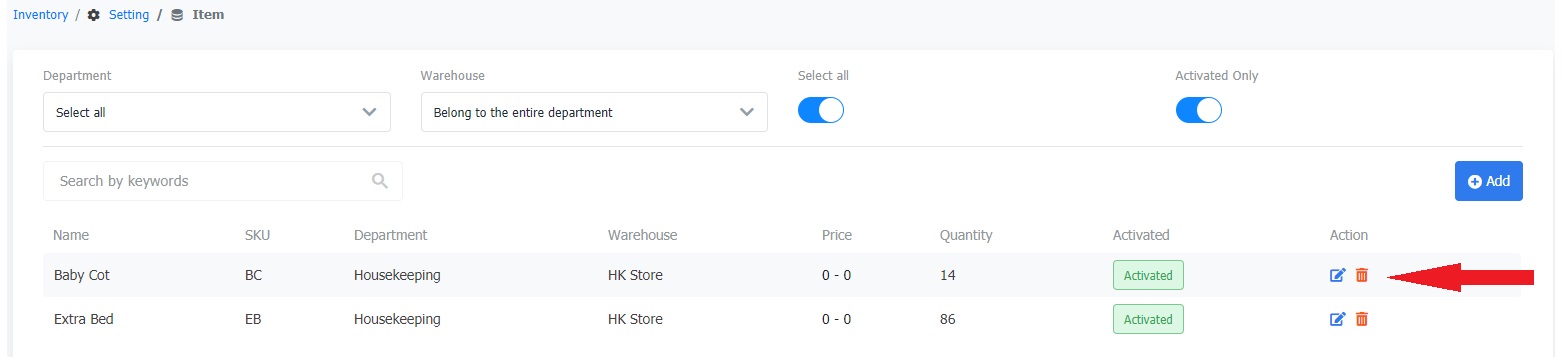The image size is (1562, 360).
Task: Go to Inventory breadcrumb link
Action: [x=41, y=15]
